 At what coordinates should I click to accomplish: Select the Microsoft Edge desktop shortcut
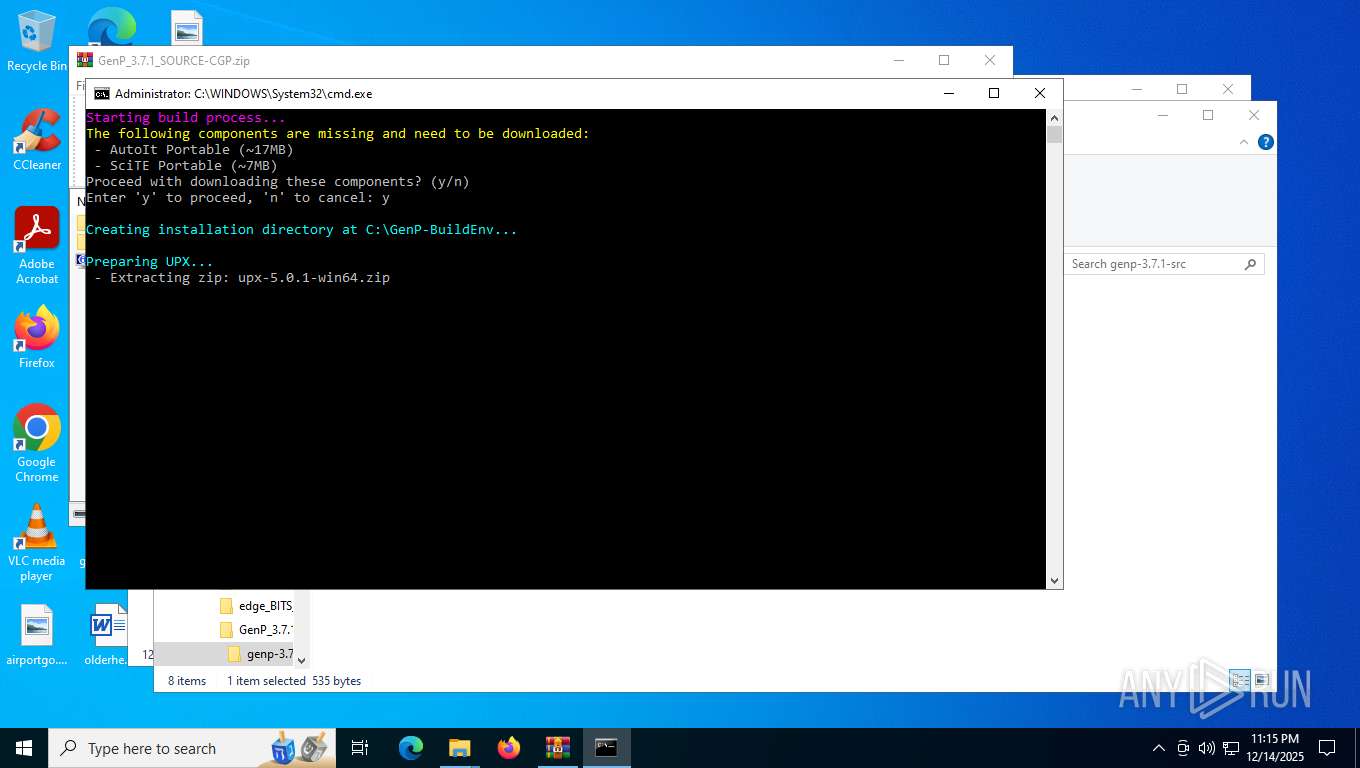tap(112, 26)
